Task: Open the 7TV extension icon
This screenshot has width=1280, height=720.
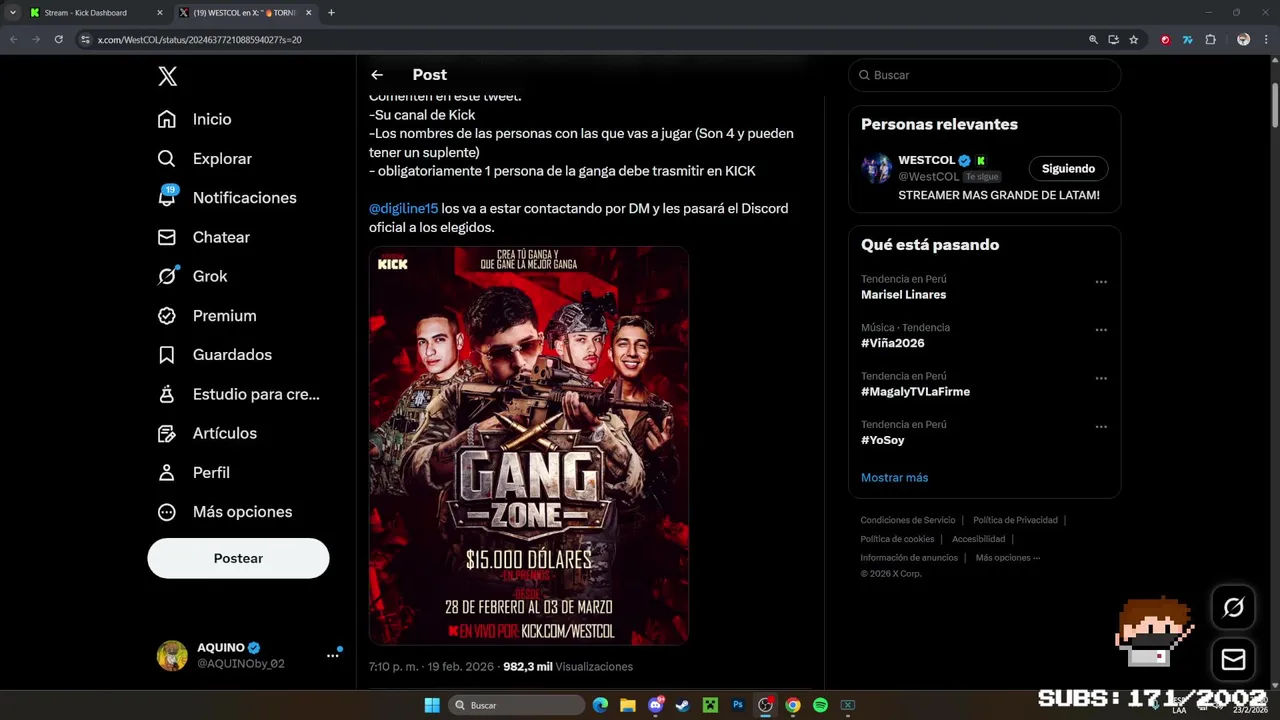Action: coord(1187,40)
